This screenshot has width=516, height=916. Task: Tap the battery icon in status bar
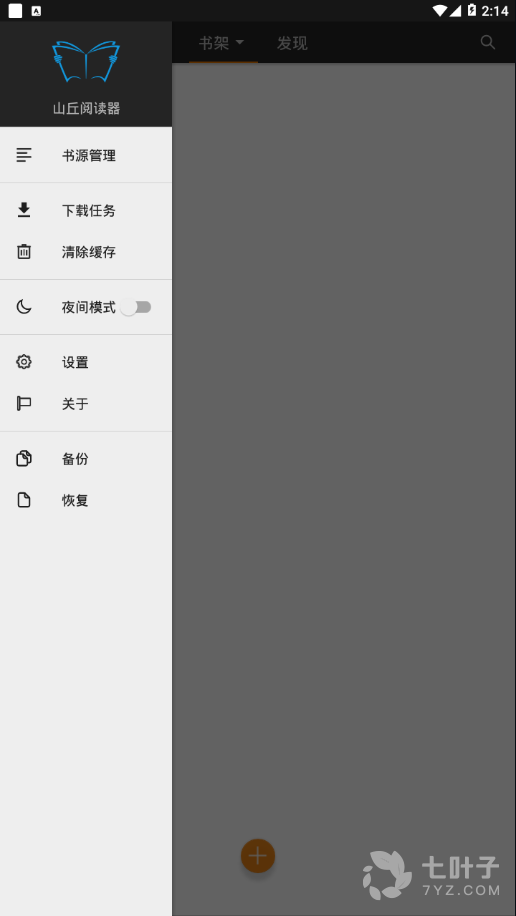pos(471,11)
